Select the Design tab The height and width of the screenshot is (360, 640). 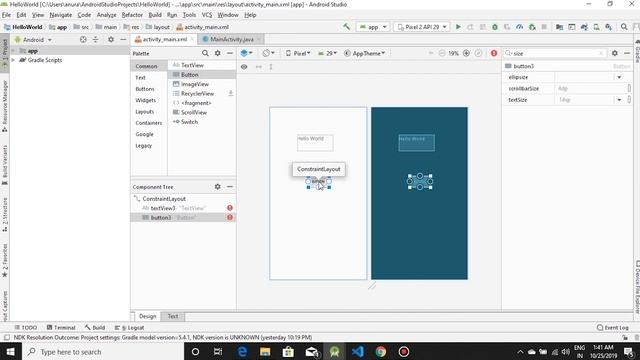(147, 316)
